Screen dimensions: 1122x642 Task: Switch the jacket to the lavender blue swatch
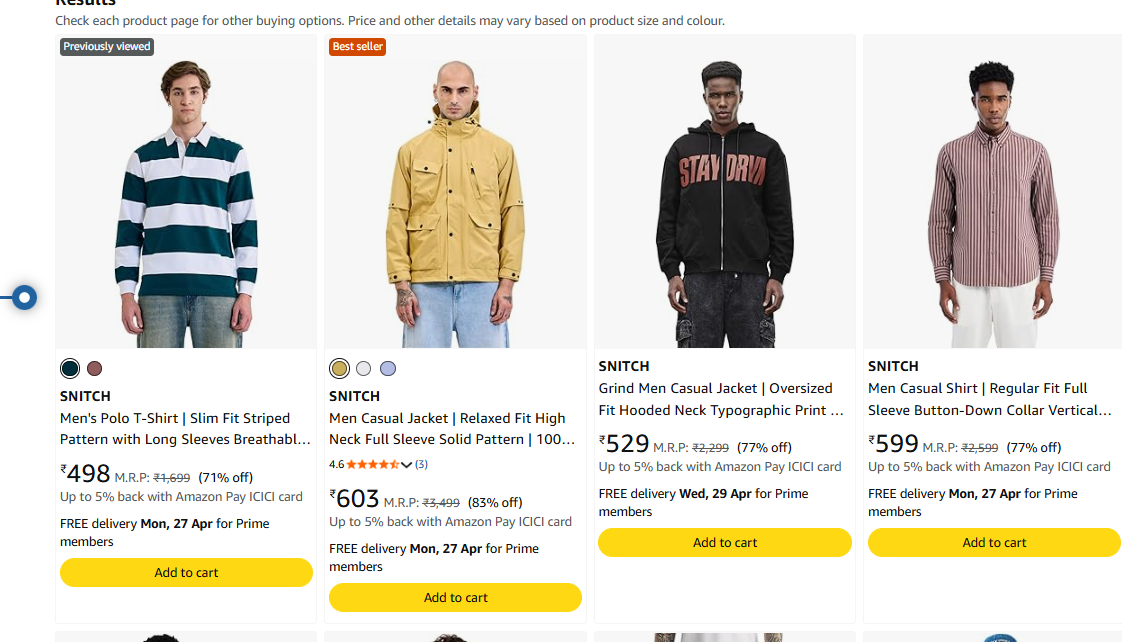[x=388, y=368]
